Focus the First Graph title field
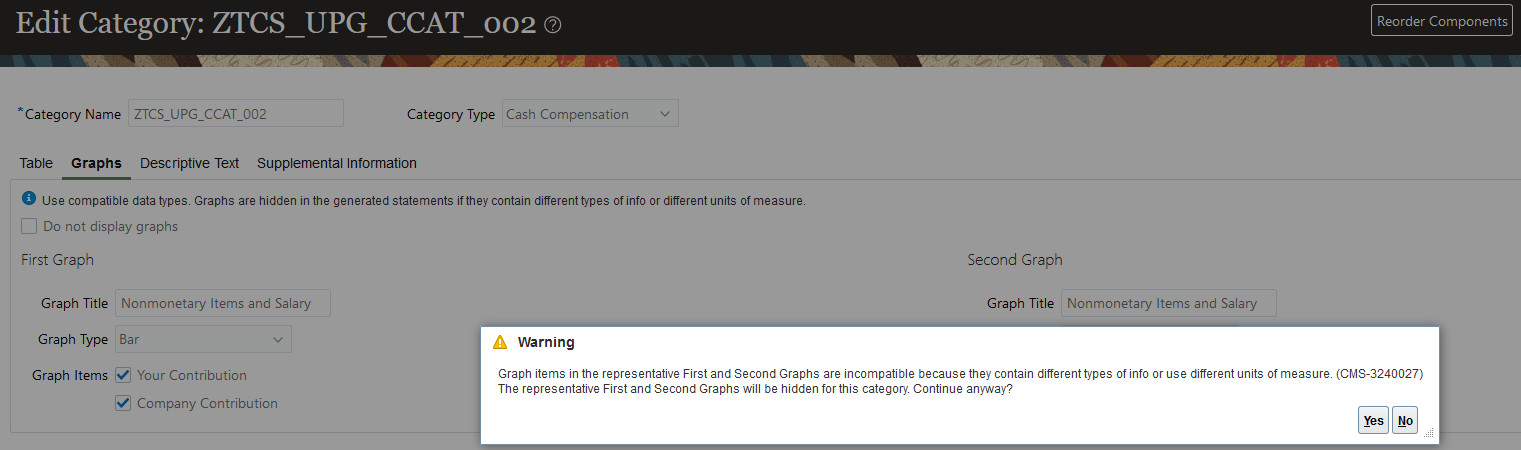1521x450 pixels. click(x=223, y=303)
